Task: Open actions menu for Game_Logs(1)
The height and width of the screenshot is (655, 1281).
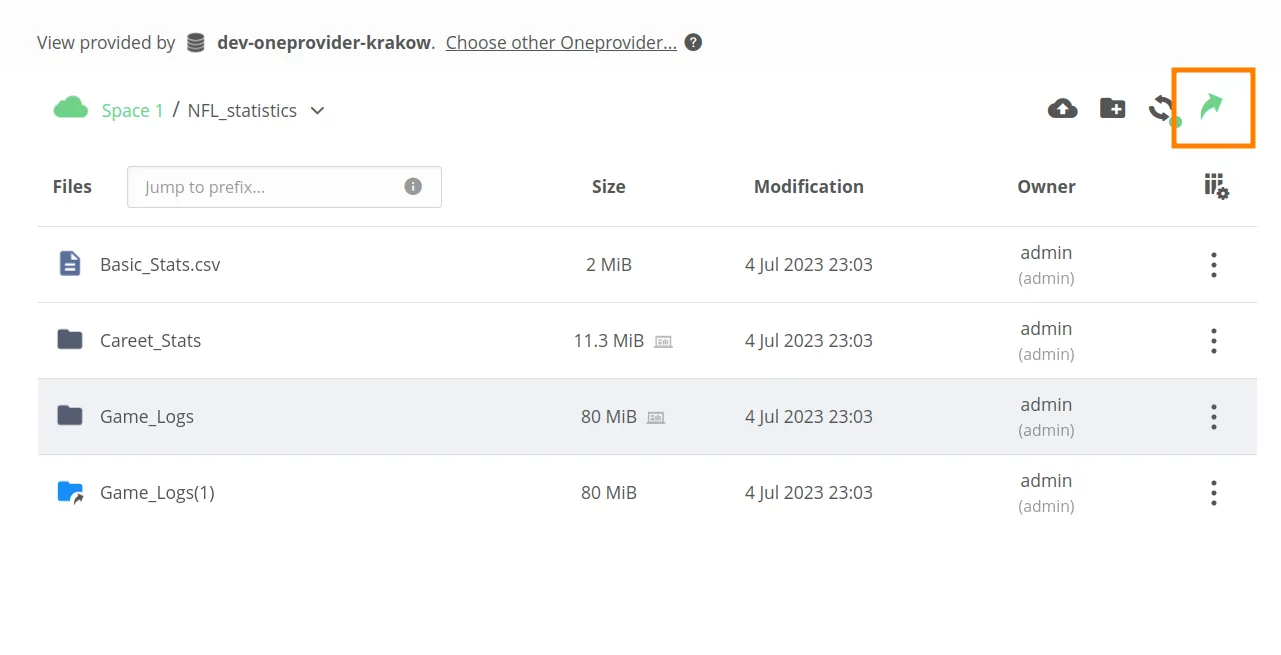Action: (x=1213, y=493)
